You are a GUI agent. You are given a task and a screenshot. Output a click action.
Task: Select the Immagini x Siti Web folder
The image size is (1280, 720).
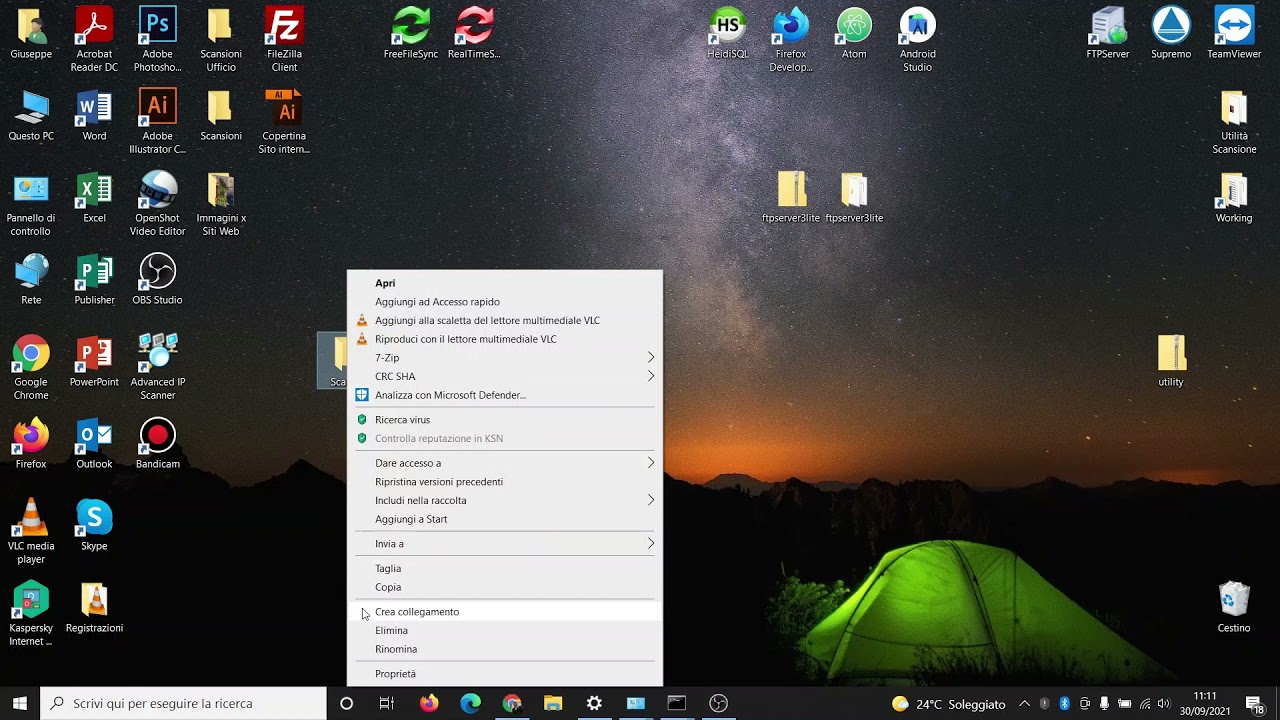coord(221,204)
